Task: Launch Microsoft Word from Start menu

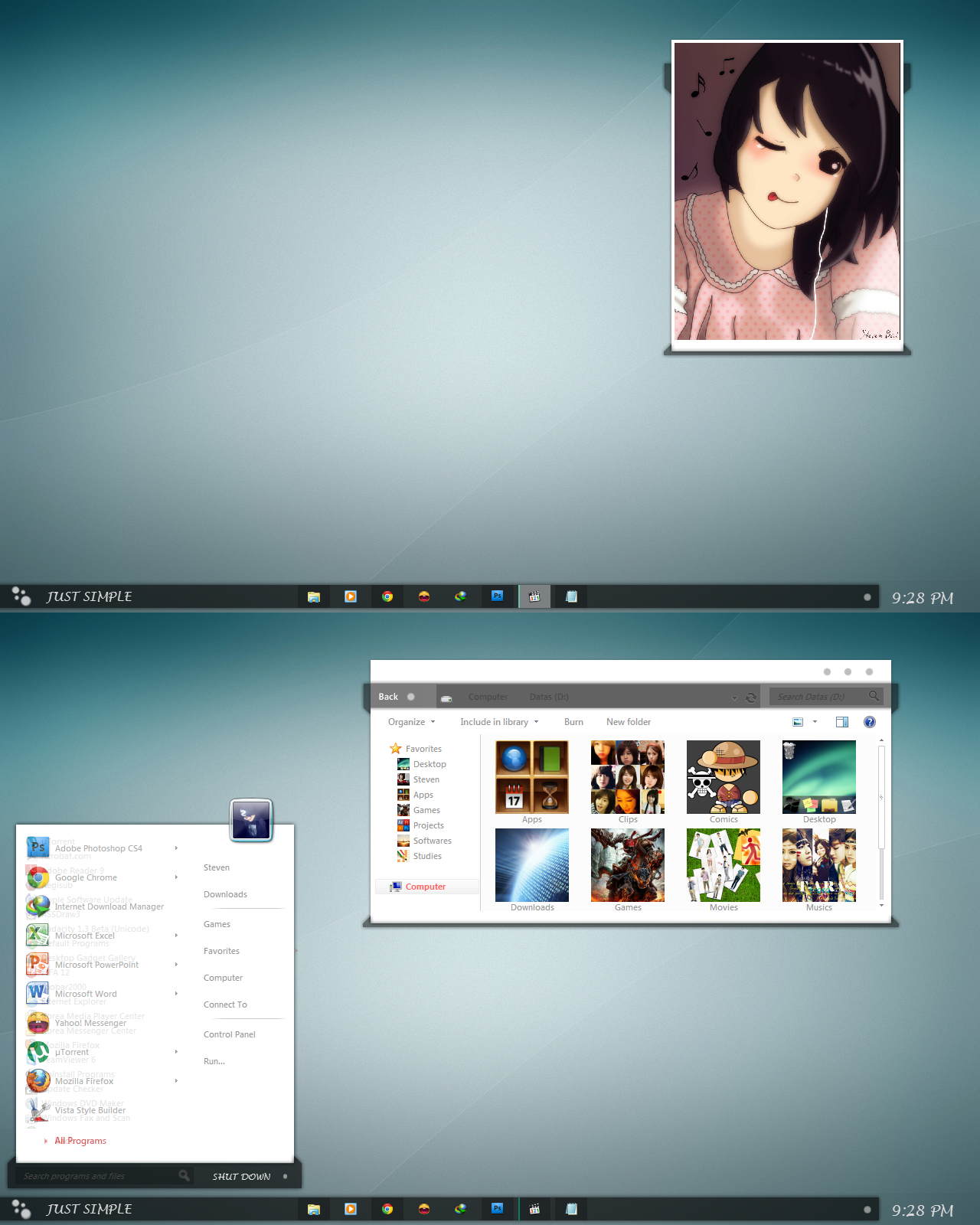Action: point(86,994)
